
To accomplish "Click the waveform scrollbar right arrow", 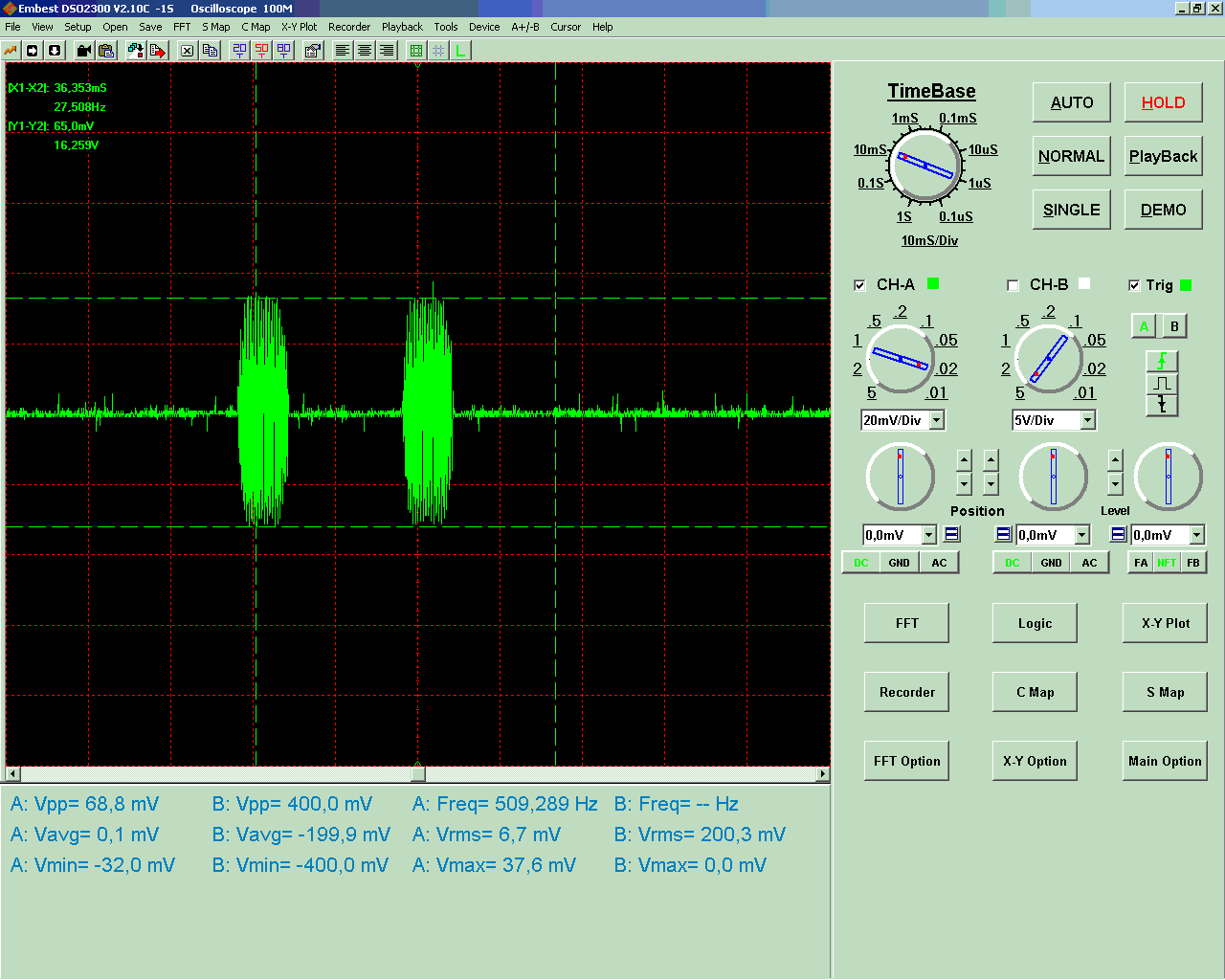I will point(823,773).
